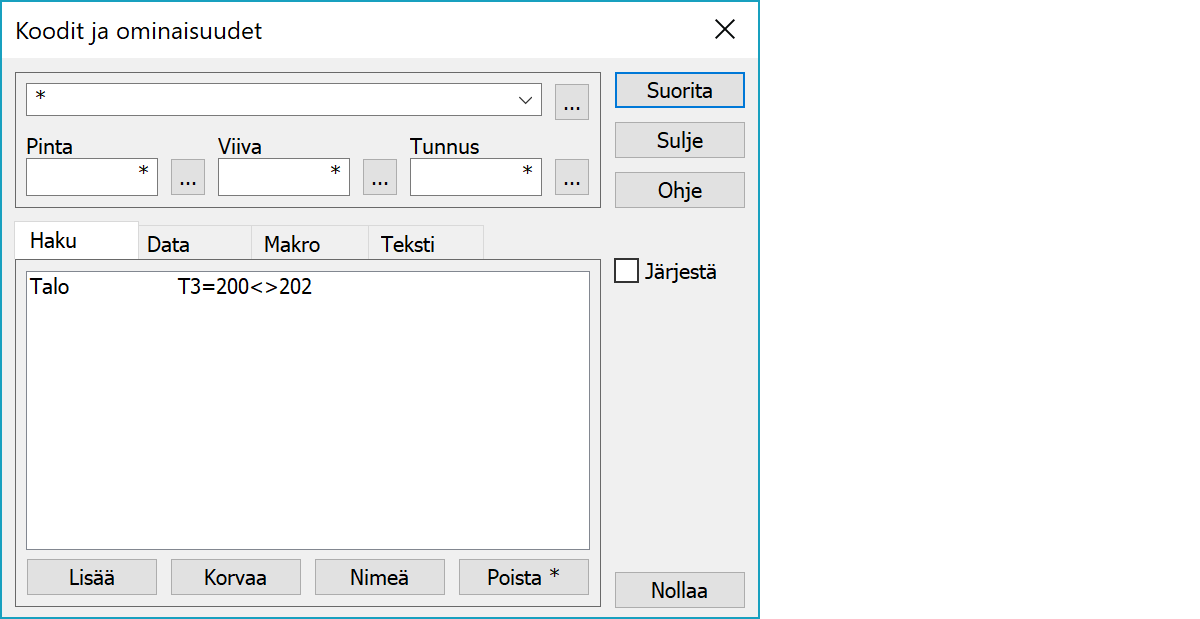Click the browse button beside the top combo box

coord(571,101)
